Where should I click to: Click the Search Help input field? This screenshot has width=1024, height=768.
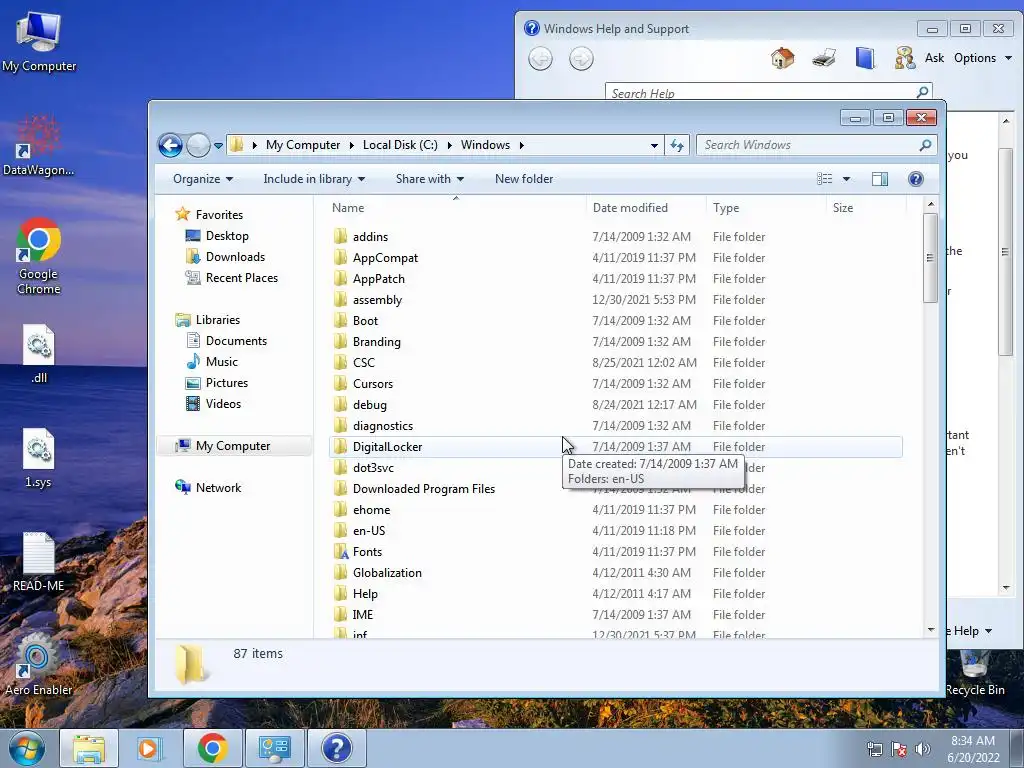click(x=760, y=93)
